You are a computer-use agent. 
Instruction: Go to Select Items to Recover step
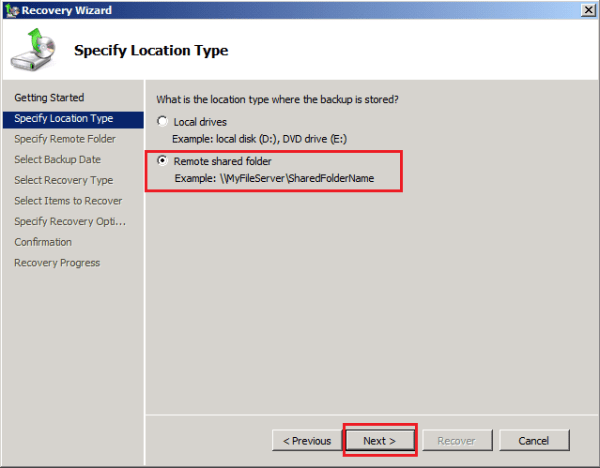pyautogui.click(x=68, y=201)
